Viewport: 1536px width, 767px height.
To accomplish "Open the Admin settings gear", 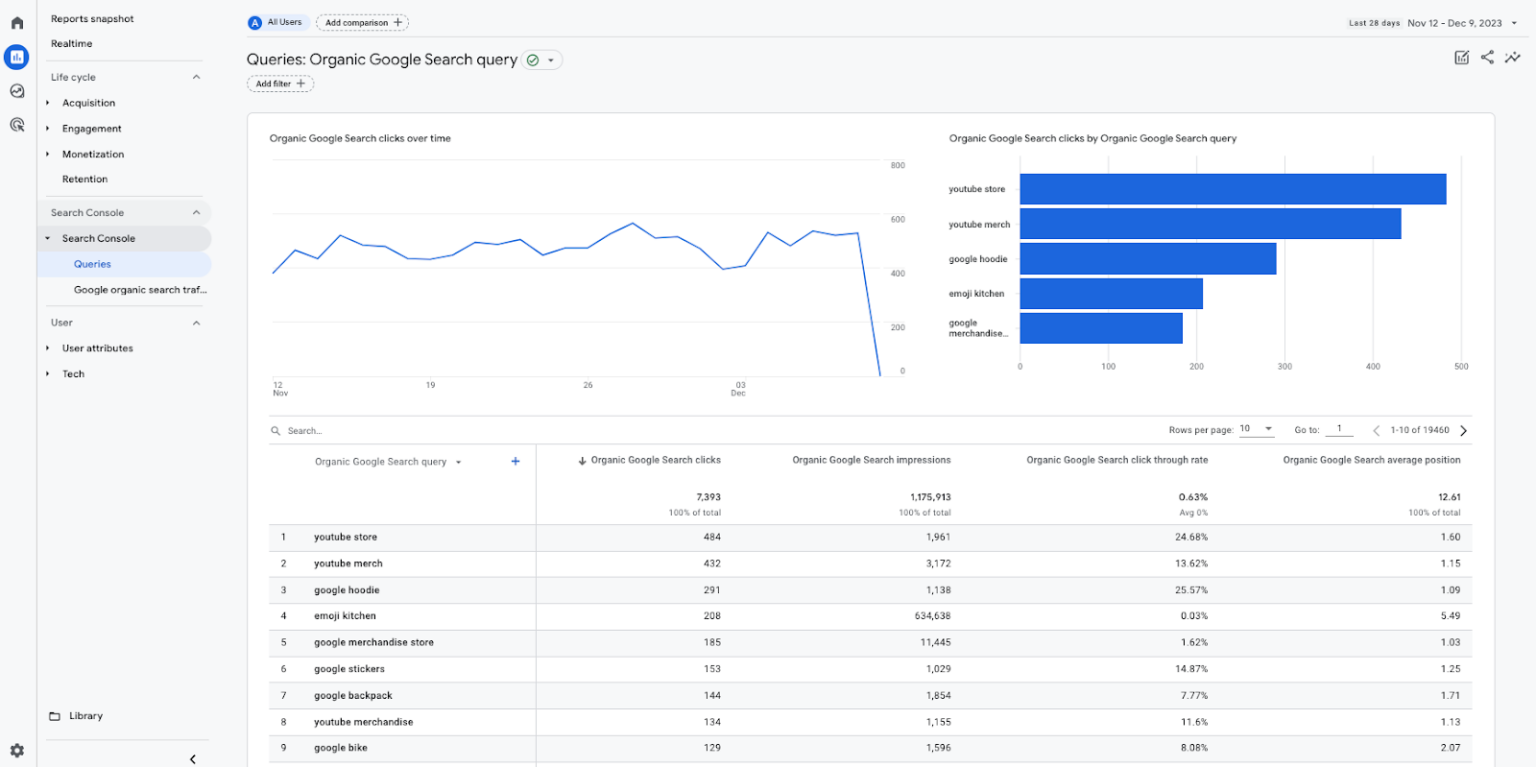I will coord(15,750).
